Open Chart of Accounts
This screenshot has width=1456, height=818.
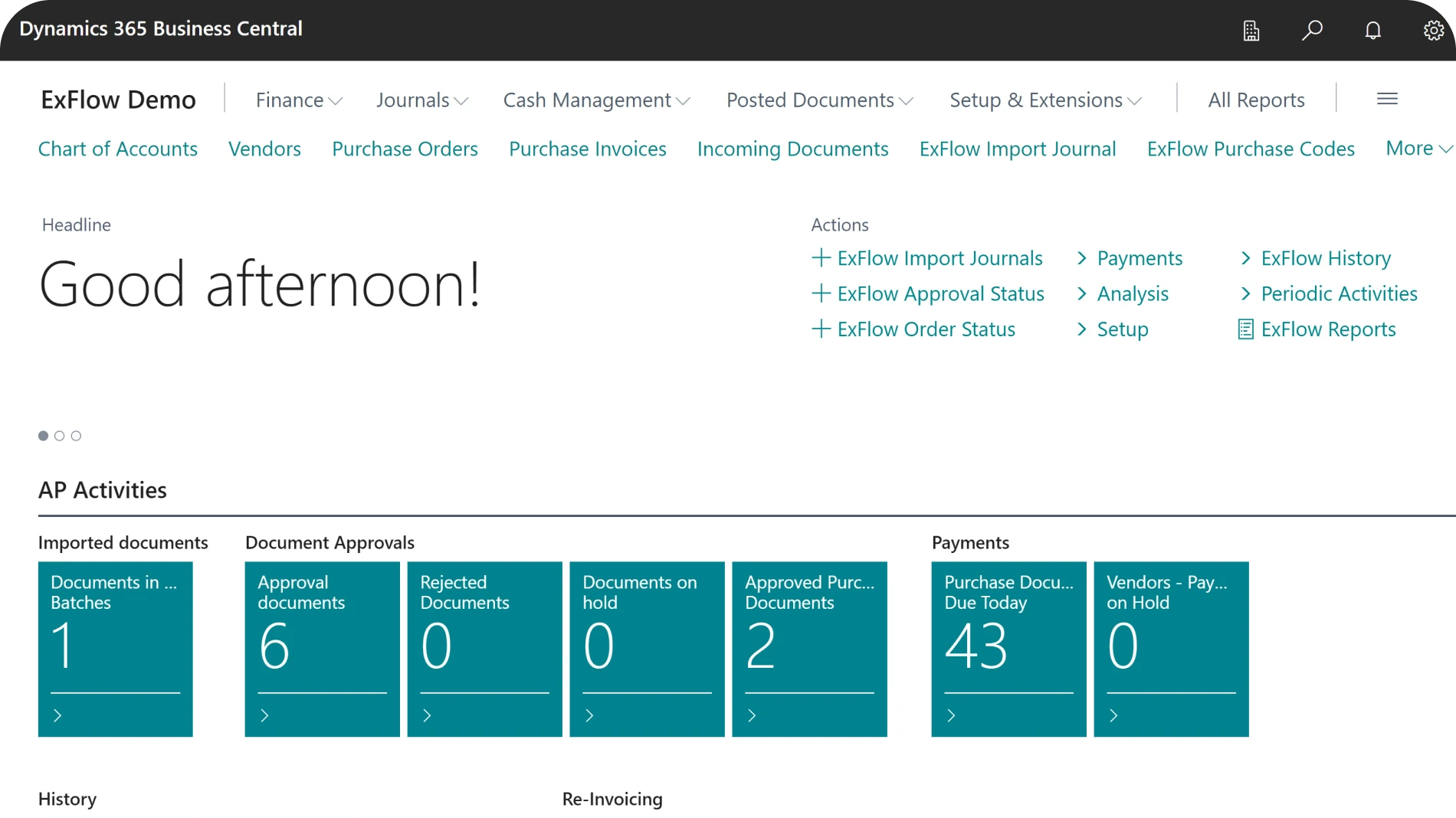tap(118, 149)
